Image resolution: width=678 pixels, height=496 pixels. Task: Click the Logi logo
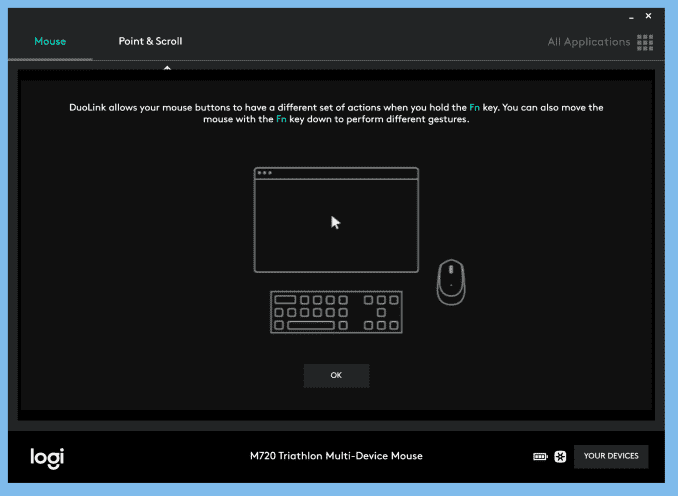[x=46, y=457]
